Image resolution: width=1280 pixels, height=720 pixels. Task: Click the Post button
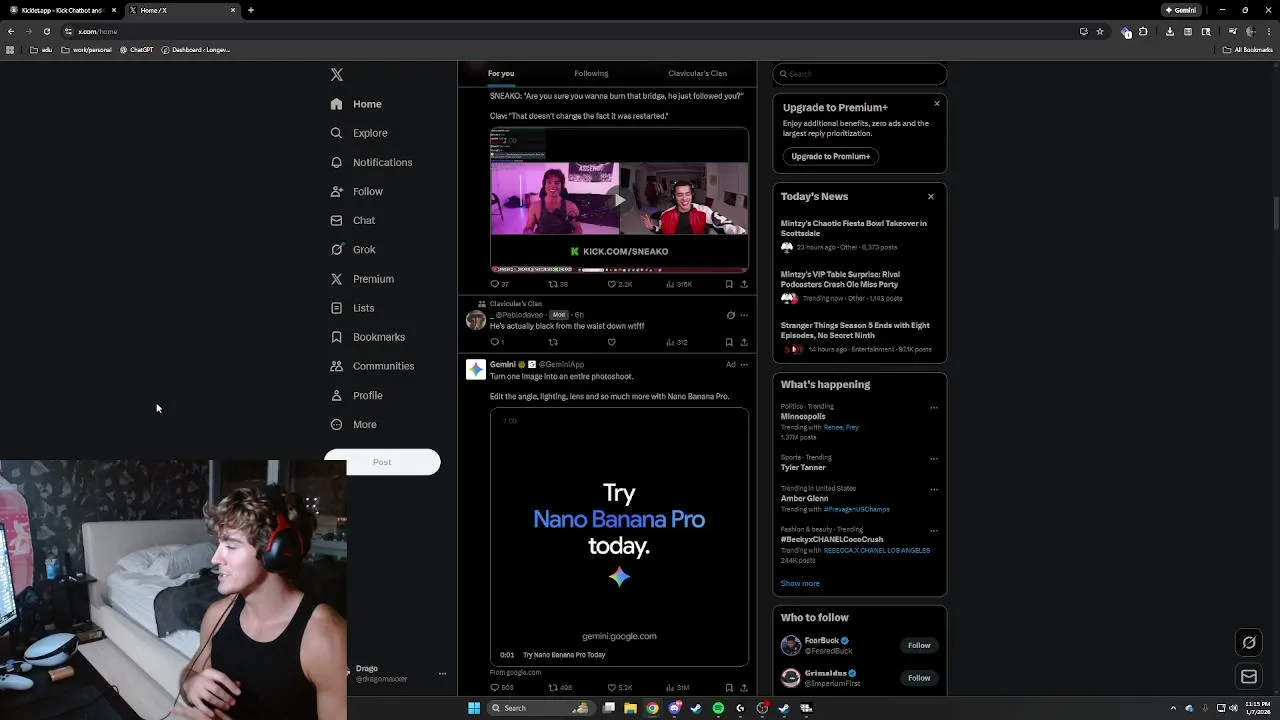click(382, 462)
